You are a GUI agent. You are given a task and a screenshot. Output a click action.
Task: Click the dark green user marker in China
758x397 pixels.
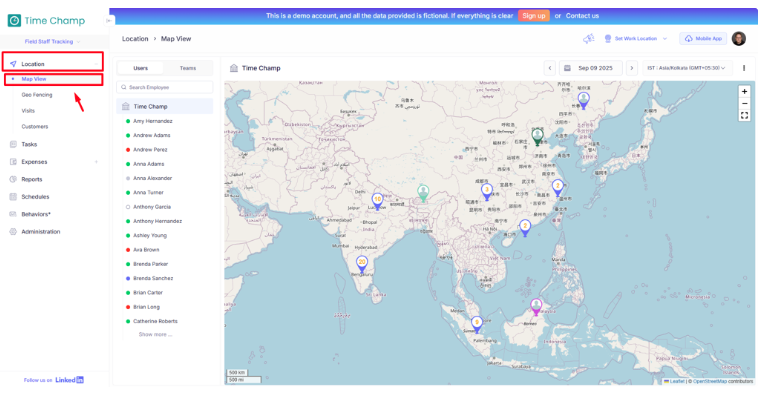[537, 136]
